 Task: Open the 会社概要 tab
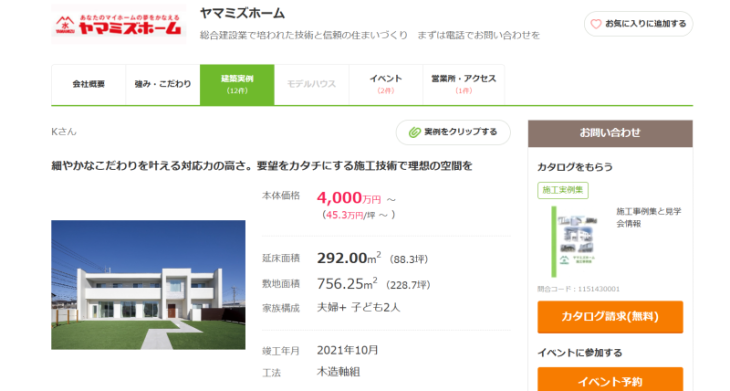pyautogui.click(x=88, y=84)
